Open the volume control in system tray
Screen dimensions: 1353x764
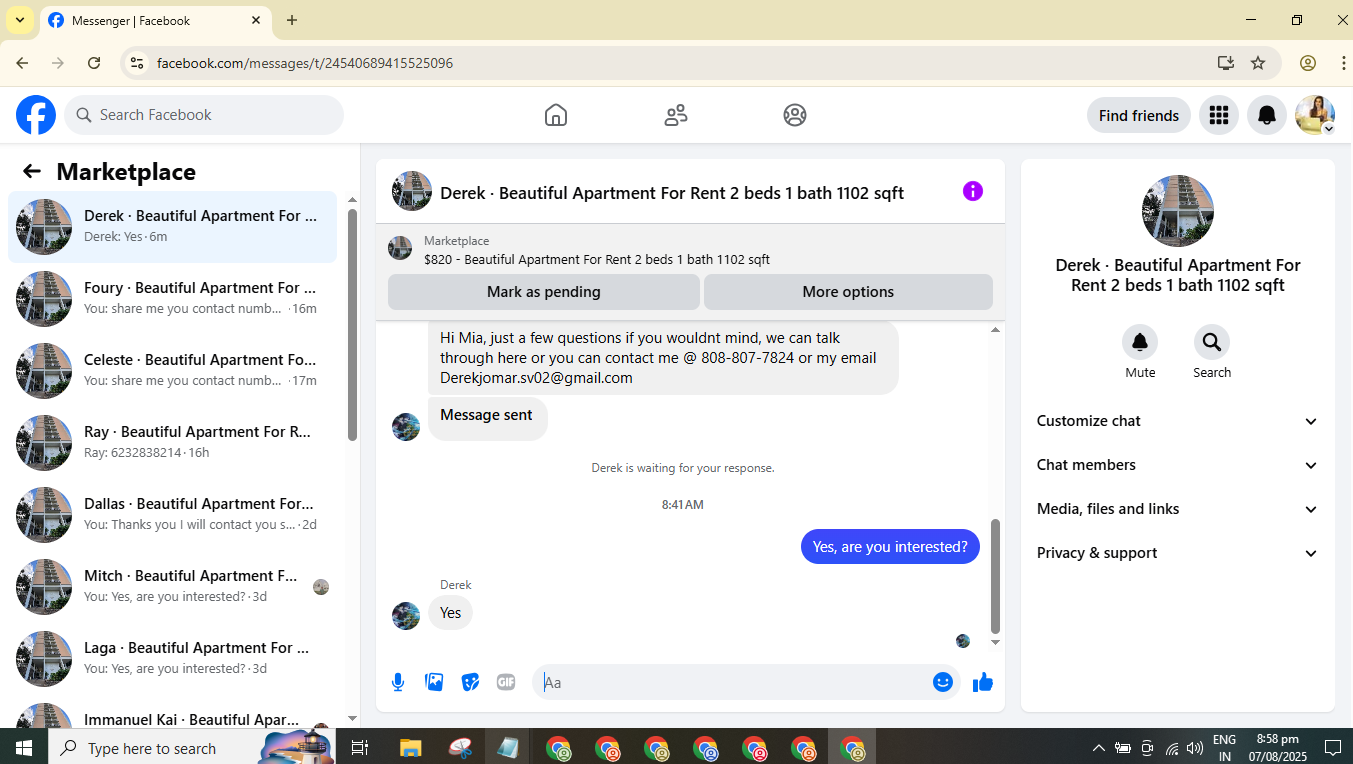click(1195, 748)
